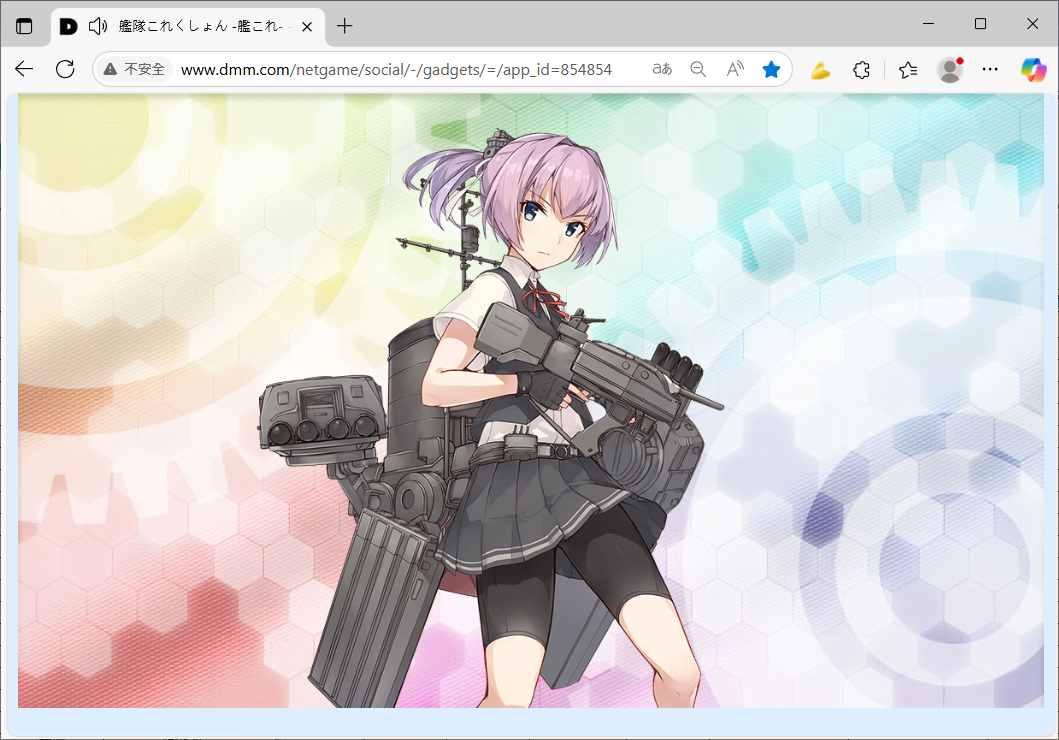1059x740 pixels.
Task: Open the Favorites list
Action: pyautogui.click(x=908, y=70)
